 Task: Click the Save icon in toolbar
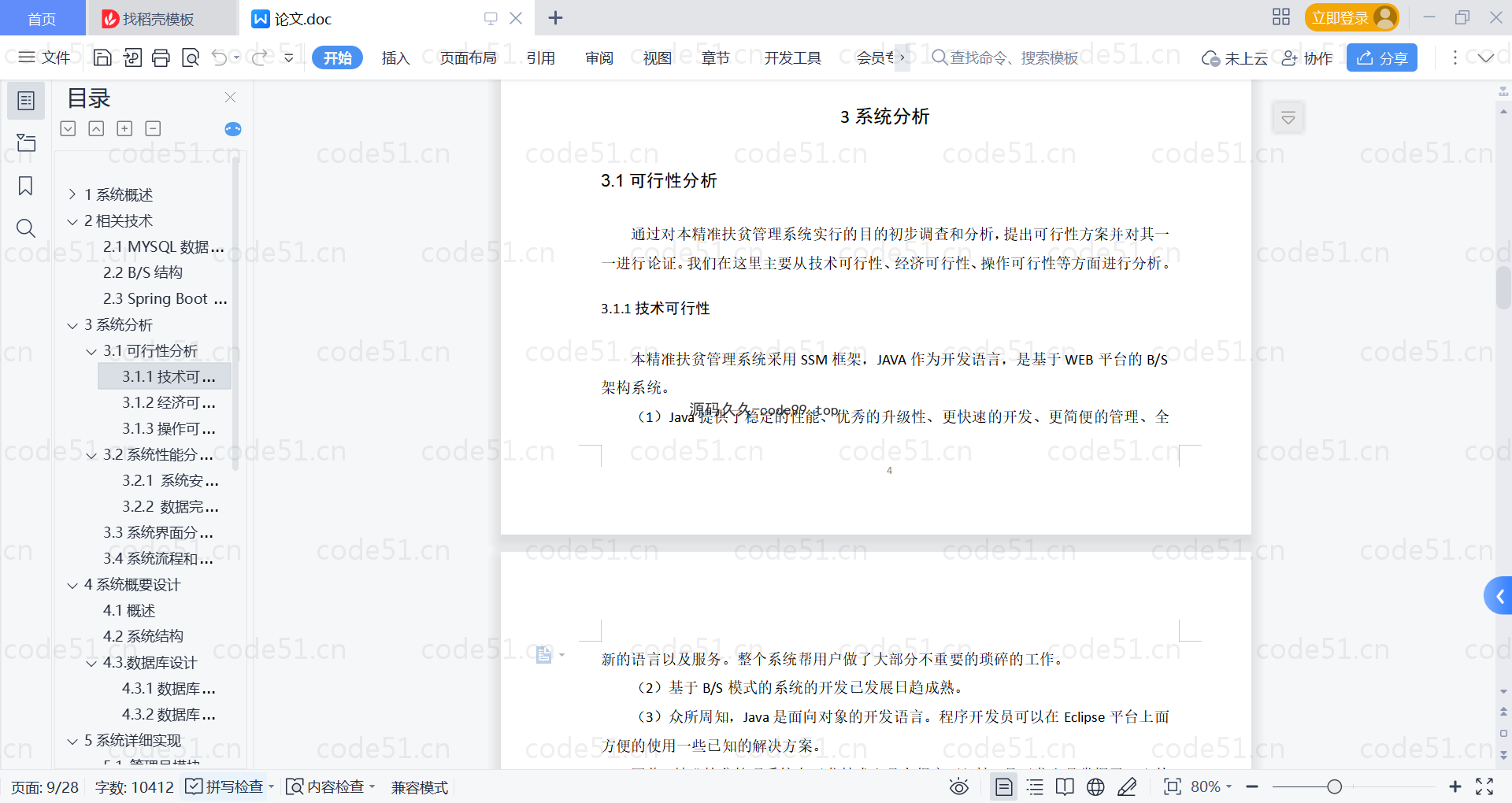[x=102, y=57]
